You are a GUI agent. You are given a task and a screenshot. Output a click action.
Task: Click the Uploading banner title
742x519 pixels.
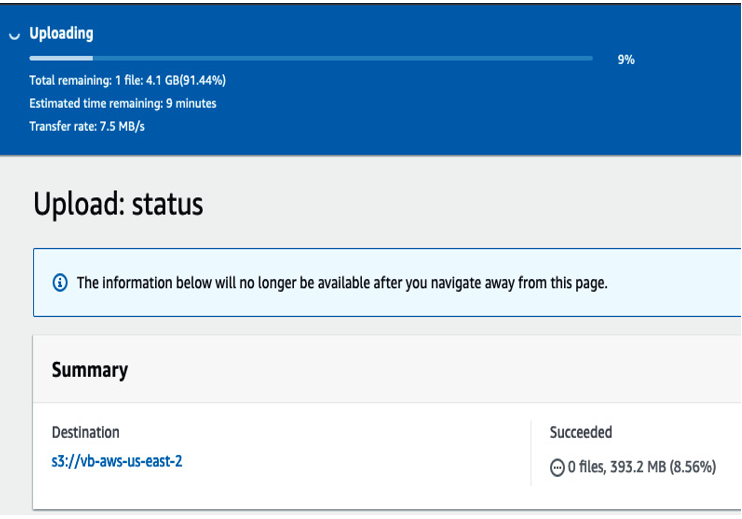tap(62, 33)
